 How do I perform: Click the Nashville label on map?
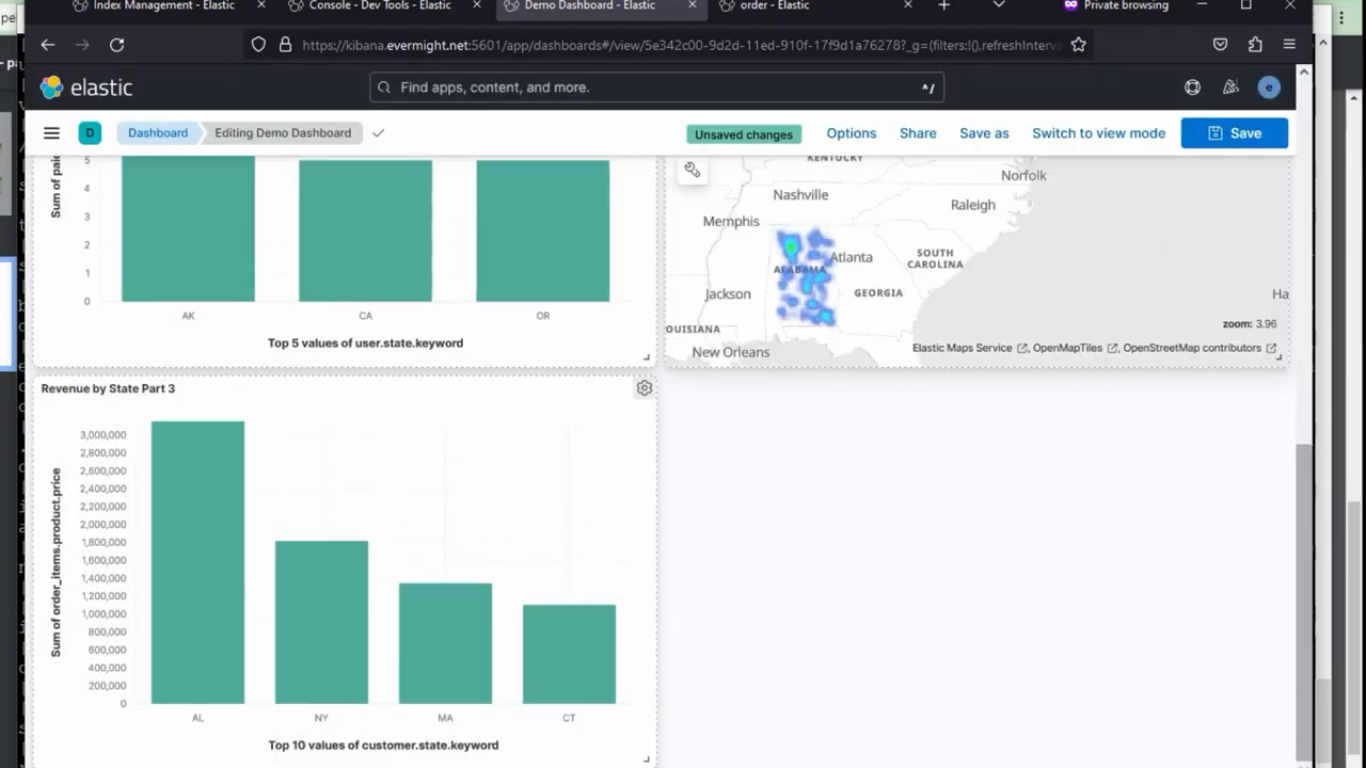coord(801,195)
